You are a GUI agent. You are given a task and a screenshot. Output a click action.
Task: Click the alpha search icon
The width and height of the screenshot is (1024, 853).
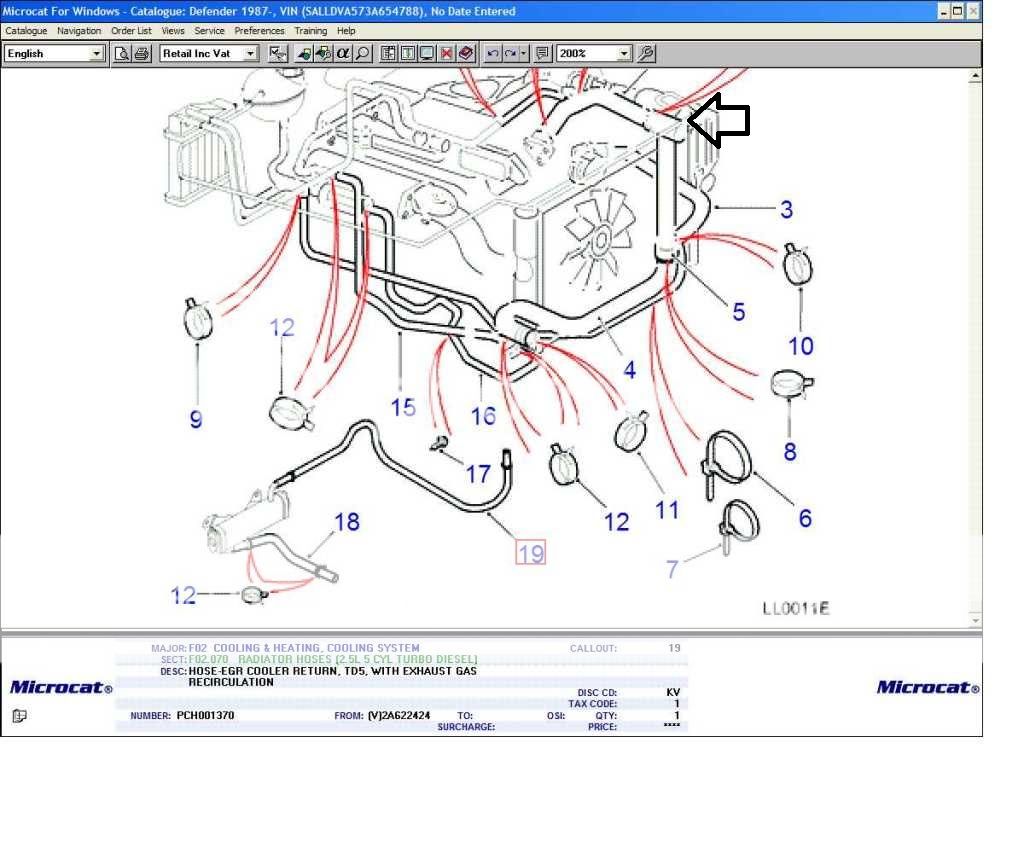342,54
